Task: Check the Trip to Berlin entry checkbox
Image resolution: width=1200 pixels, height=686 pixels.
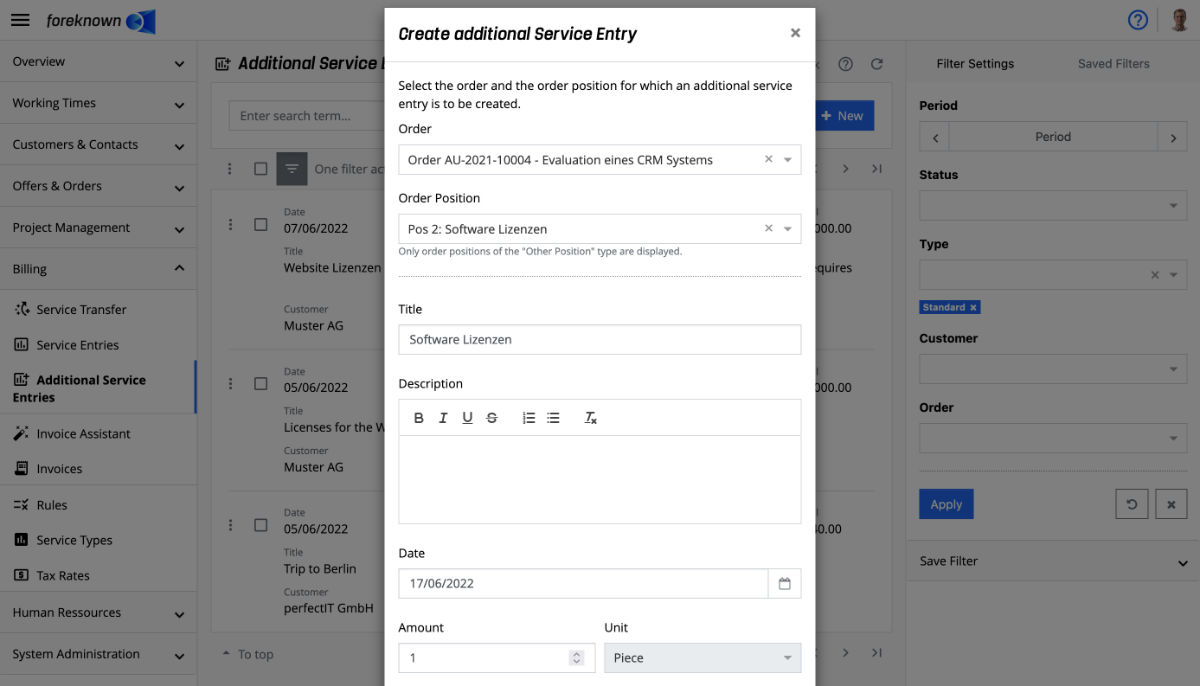Action: click(x=261, y=525)
